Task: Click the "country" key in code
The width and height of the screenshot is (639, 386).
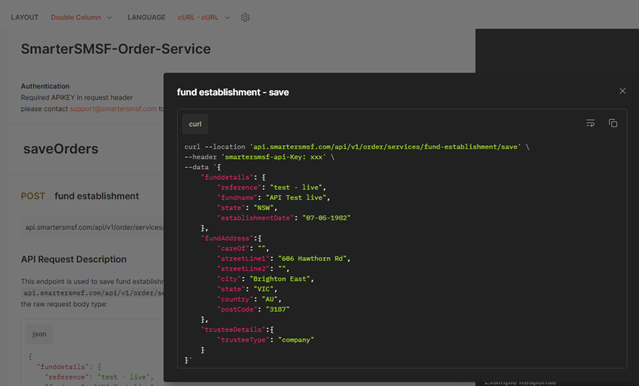Action: pos(235,299)
